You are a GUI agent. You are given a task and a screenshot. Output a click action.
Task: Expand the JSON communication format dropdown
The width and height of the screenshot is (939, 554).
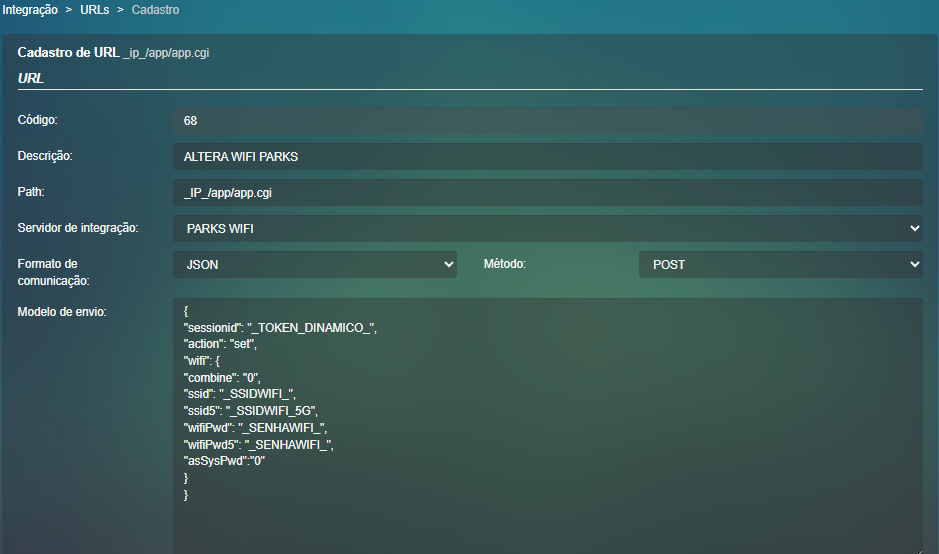click(x=315, y=265)
